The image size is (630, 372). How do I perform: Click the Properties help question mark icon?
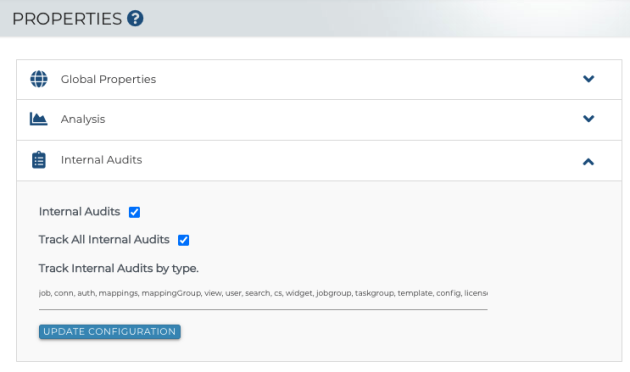click(x=135, y=18)
